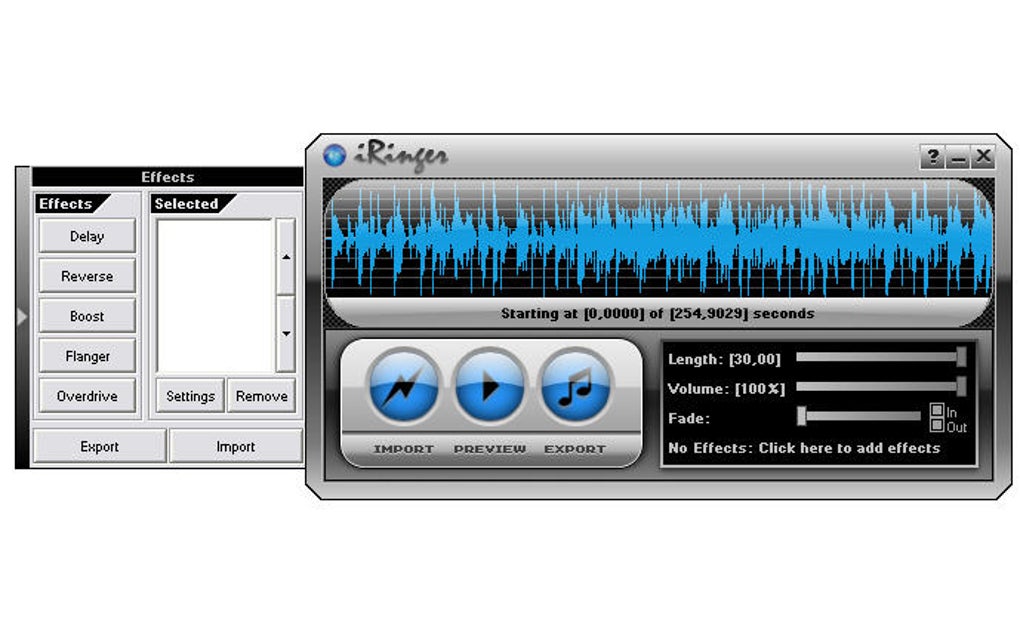The height and width of the screenshot is (635, 1020).
Task: Open Settings for the selected effect
Action: click(190, 396)
